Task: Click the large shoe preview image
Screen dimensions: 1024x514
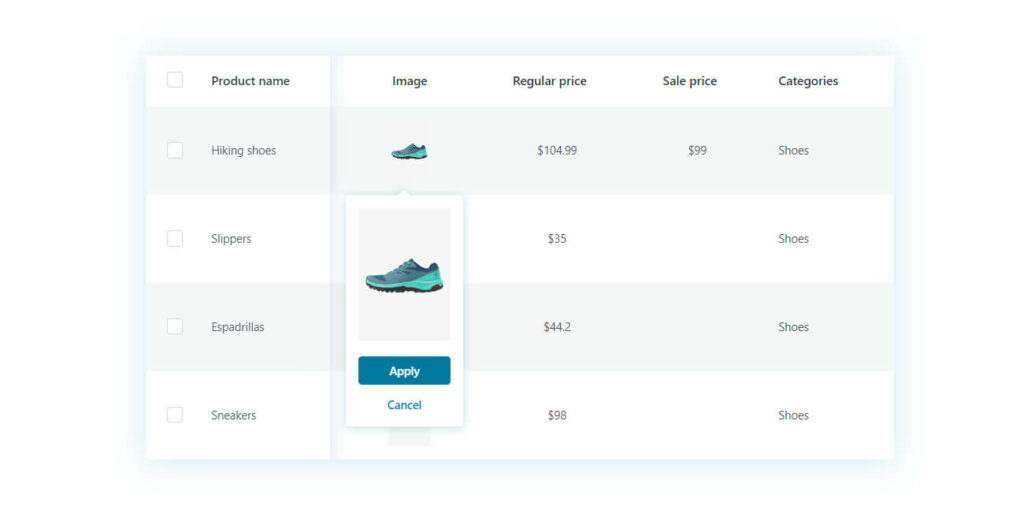Action: [x=404, y=274]
